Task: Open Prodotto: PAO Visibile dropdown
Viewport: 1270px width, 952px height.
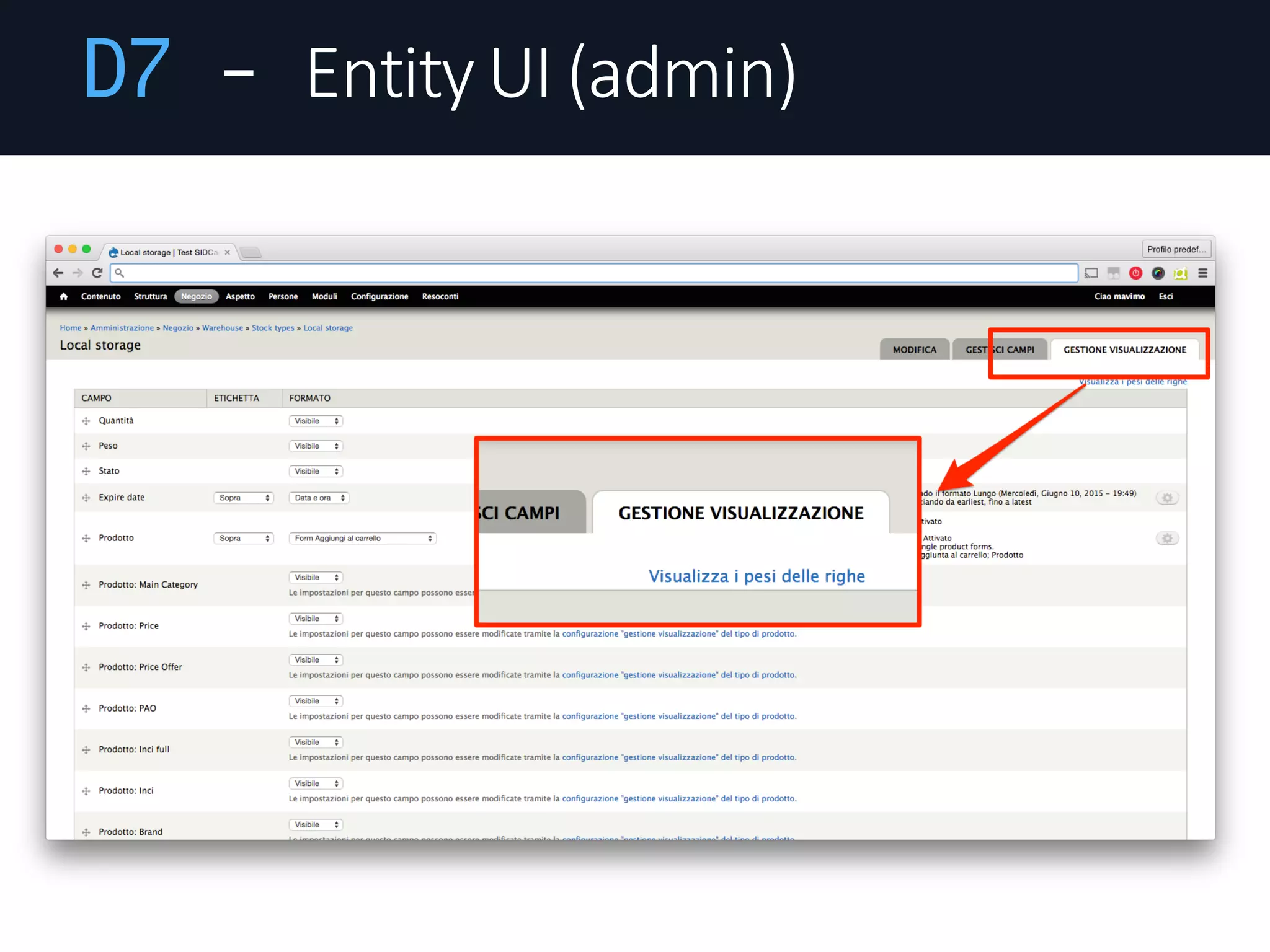Action: click(316, 701)
